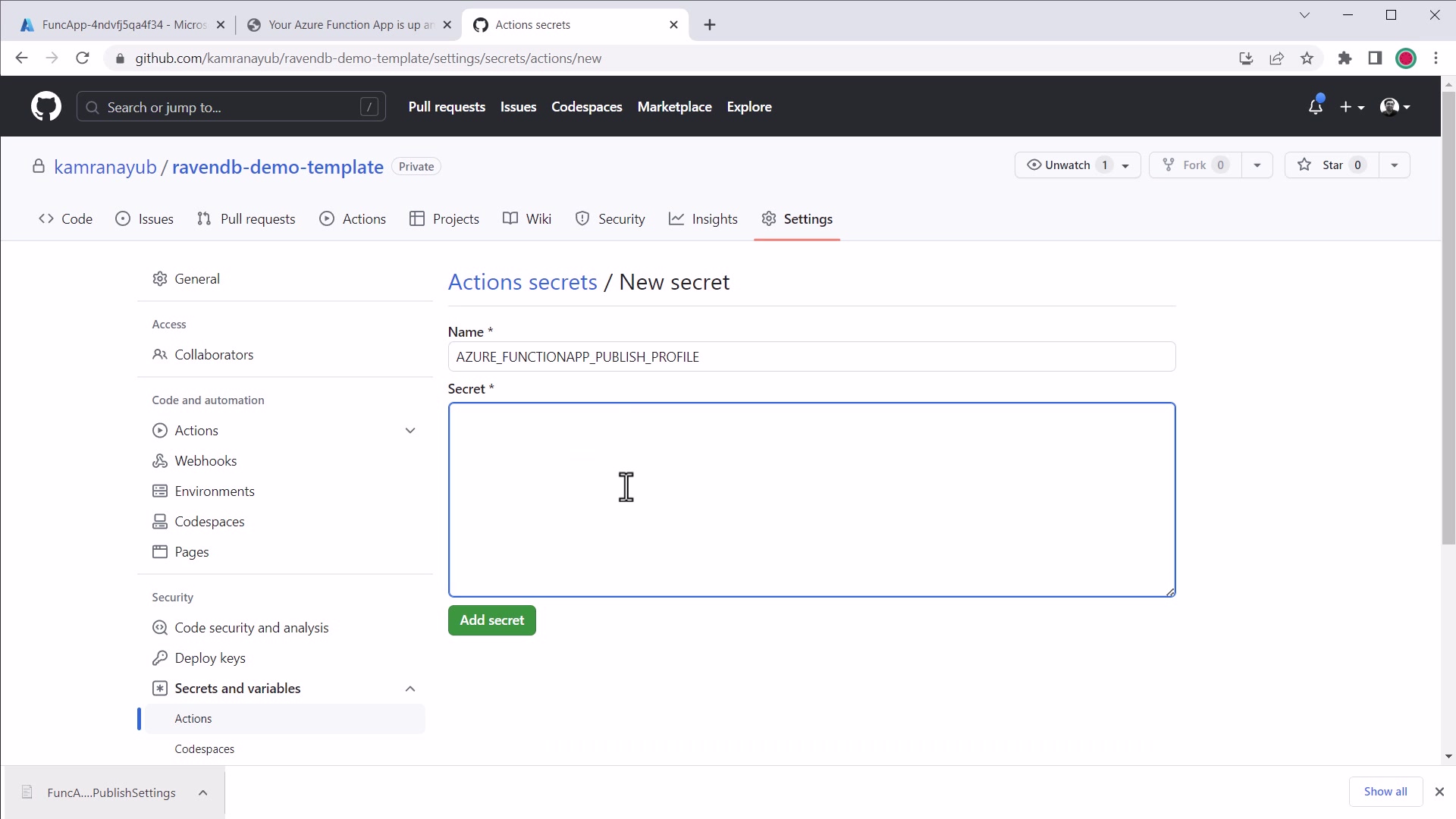Open Fork dropdown caret

pos(1257,165)
